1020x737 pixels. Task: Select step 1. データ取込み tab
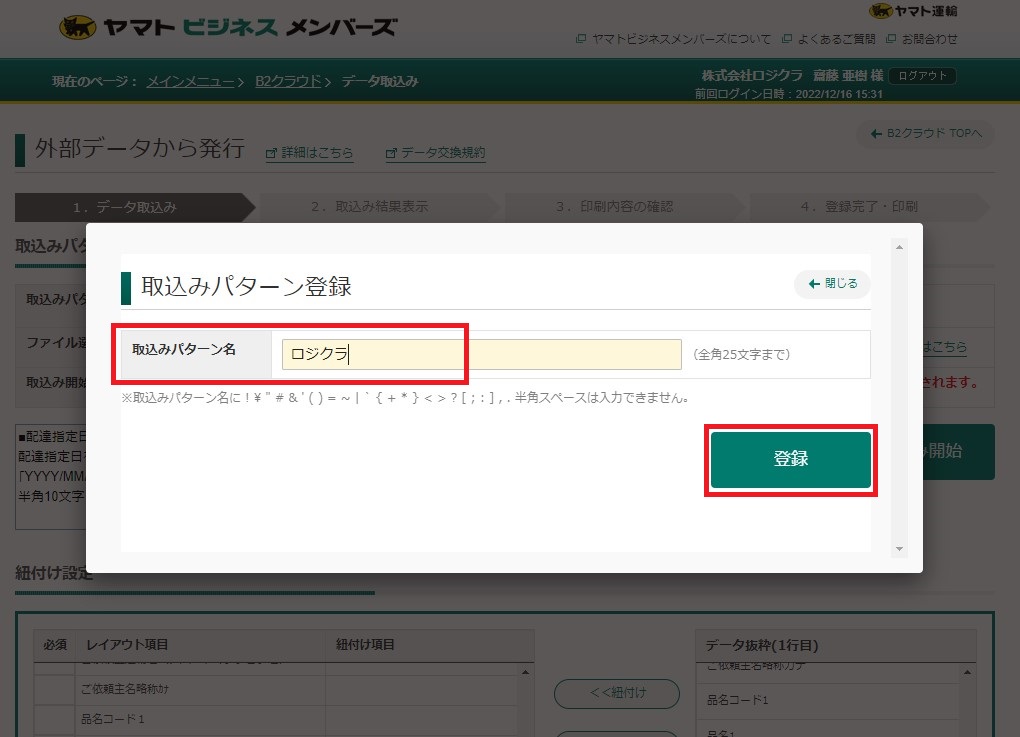click(133, 207)
